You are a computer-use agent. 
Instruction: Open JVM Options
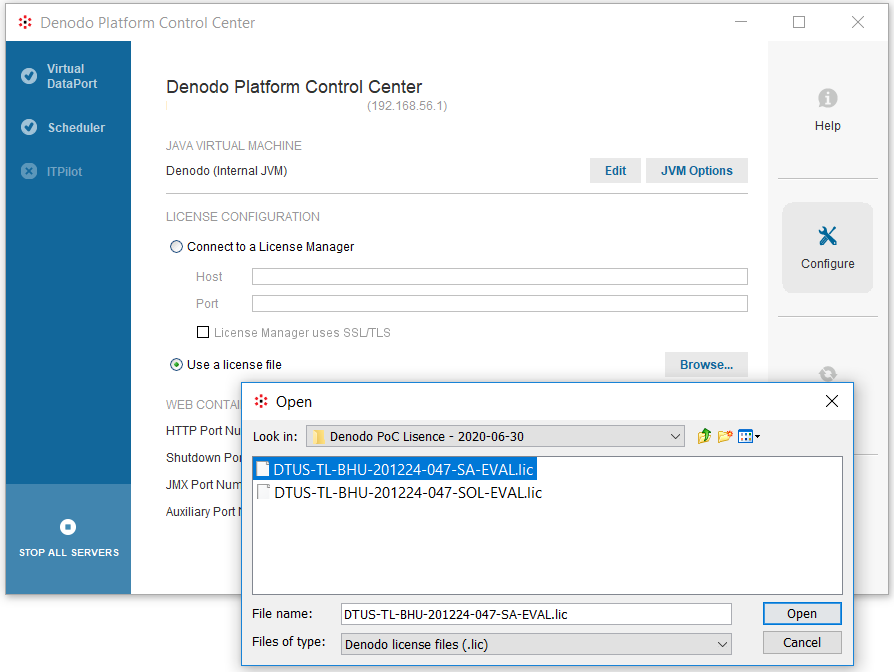click(696, 170)
